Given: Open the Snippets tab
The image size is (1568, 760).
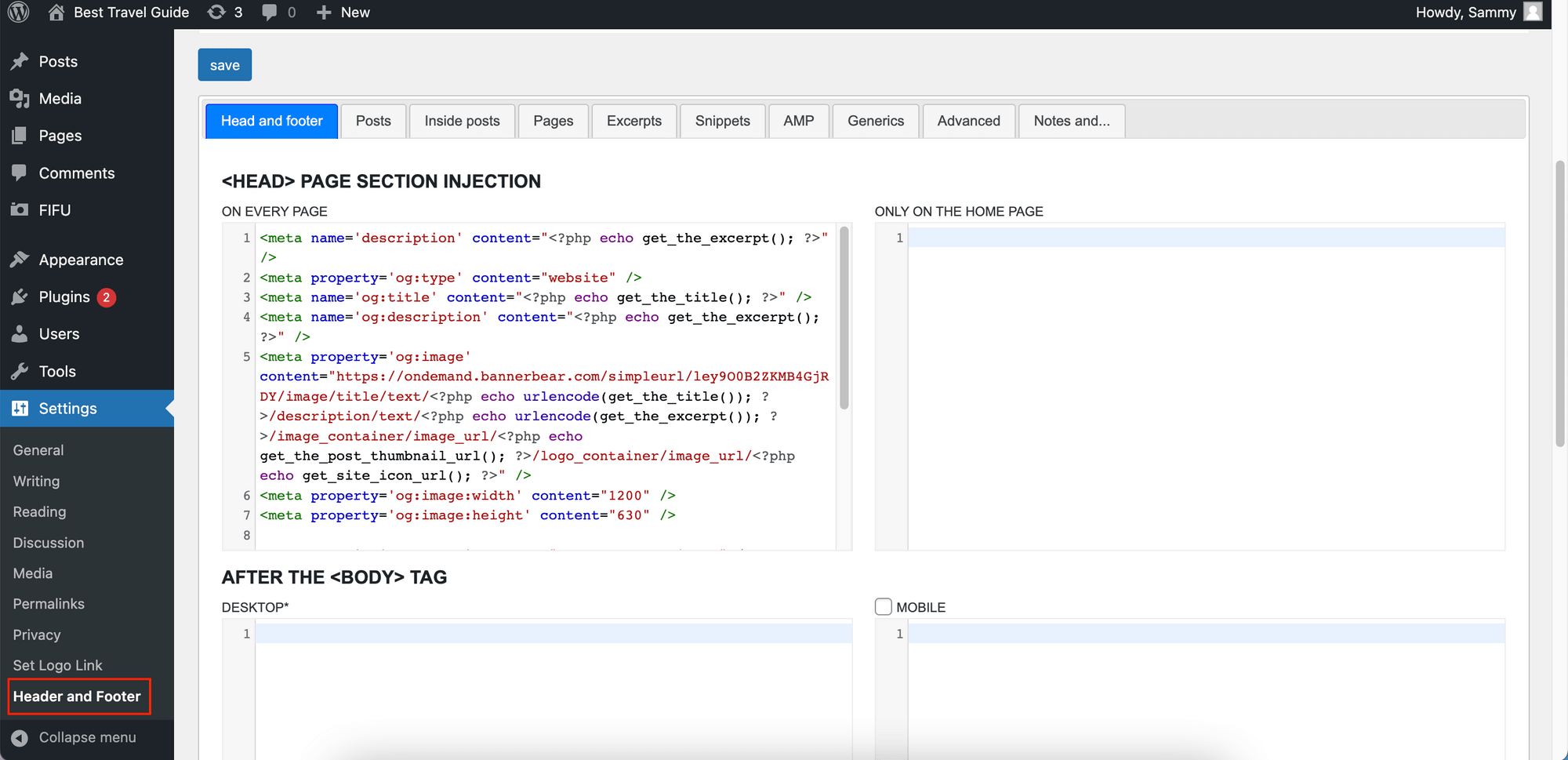Looking at the screenshot, I should coord(722,121).
